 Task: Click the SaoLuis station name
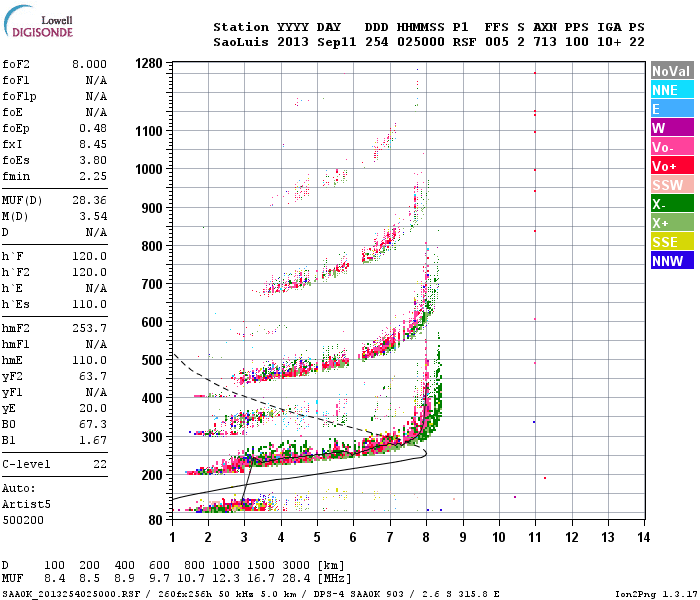241,42
